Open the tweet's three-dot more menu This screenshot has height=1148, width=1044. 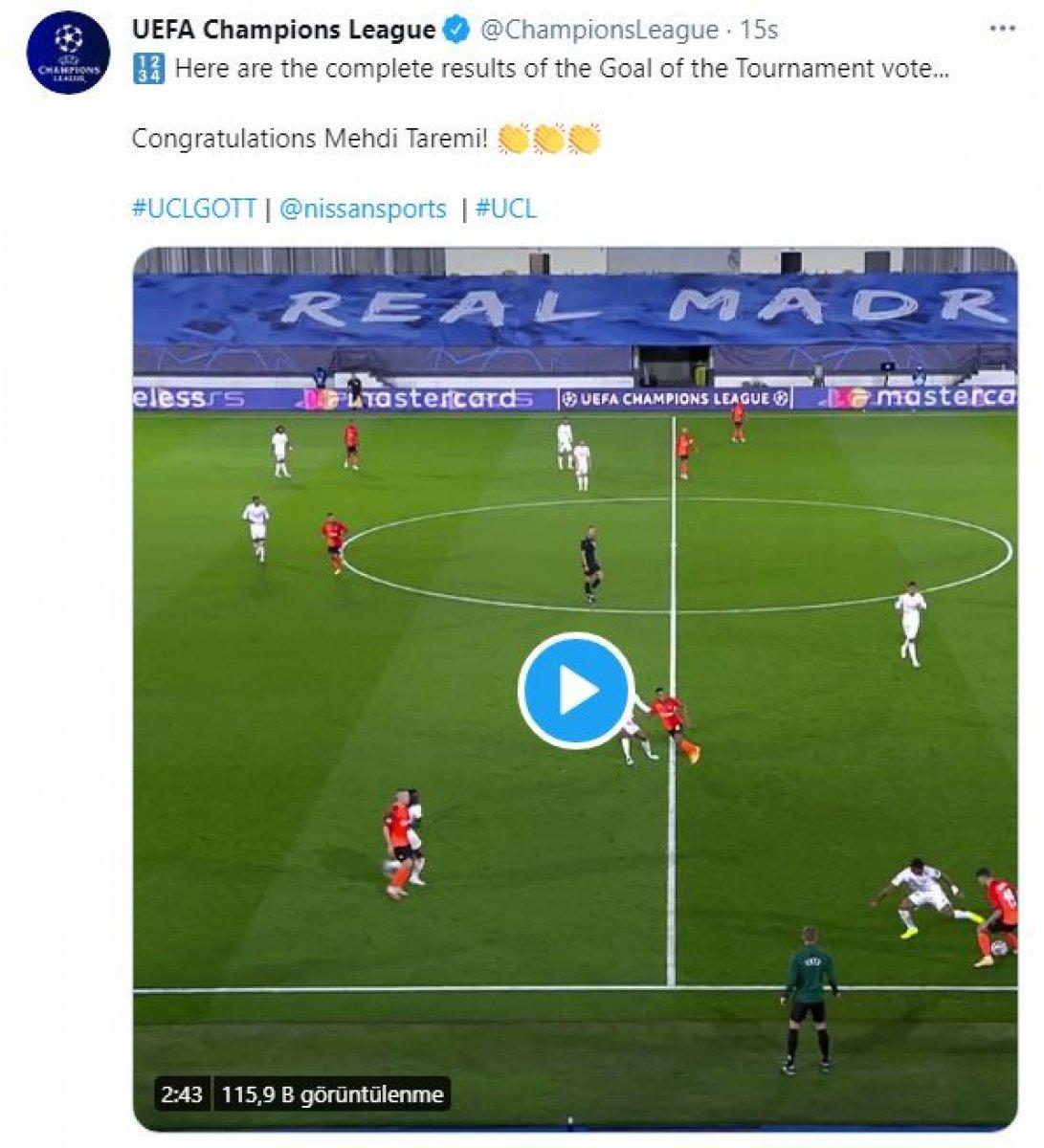coord(1002,30)
